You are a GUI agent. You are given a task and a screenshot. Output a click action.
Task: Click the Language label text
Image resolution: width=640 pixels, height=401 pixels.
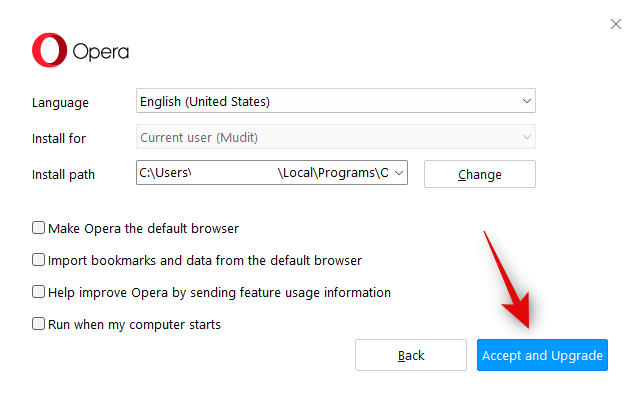point(60,102)
